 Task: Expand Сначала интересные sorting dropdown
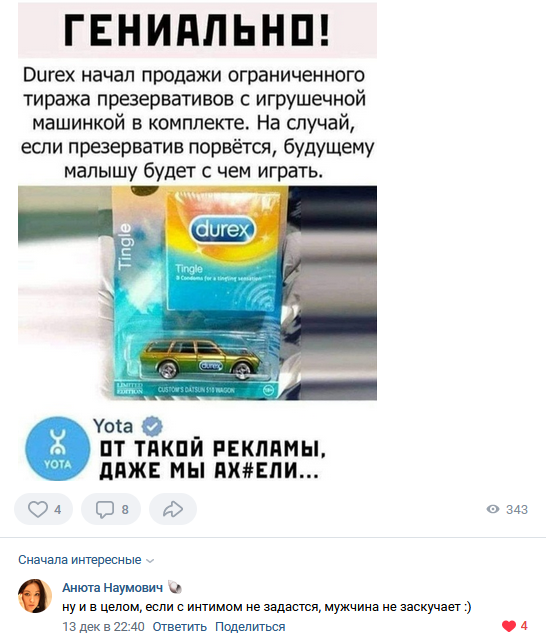87,560
